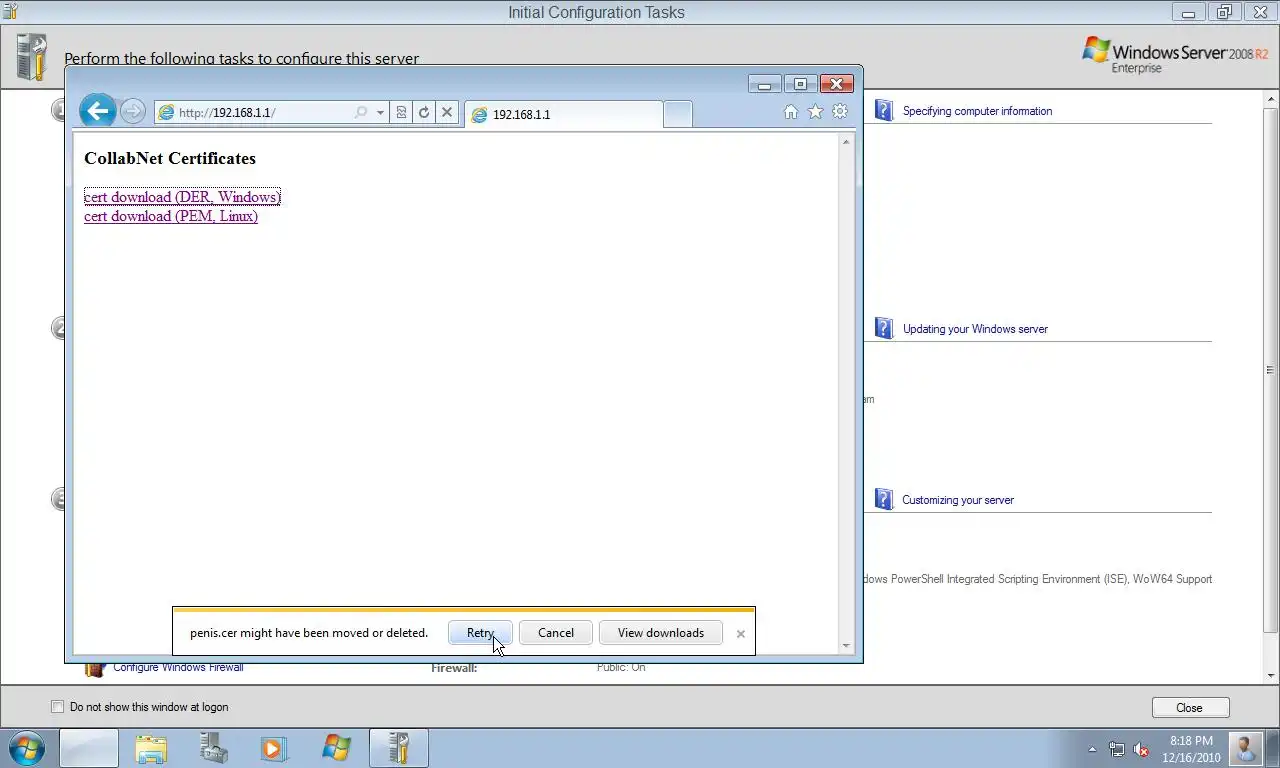Click the user picture tray icon
This screenshot has height=768, width=1280.
1246,748
